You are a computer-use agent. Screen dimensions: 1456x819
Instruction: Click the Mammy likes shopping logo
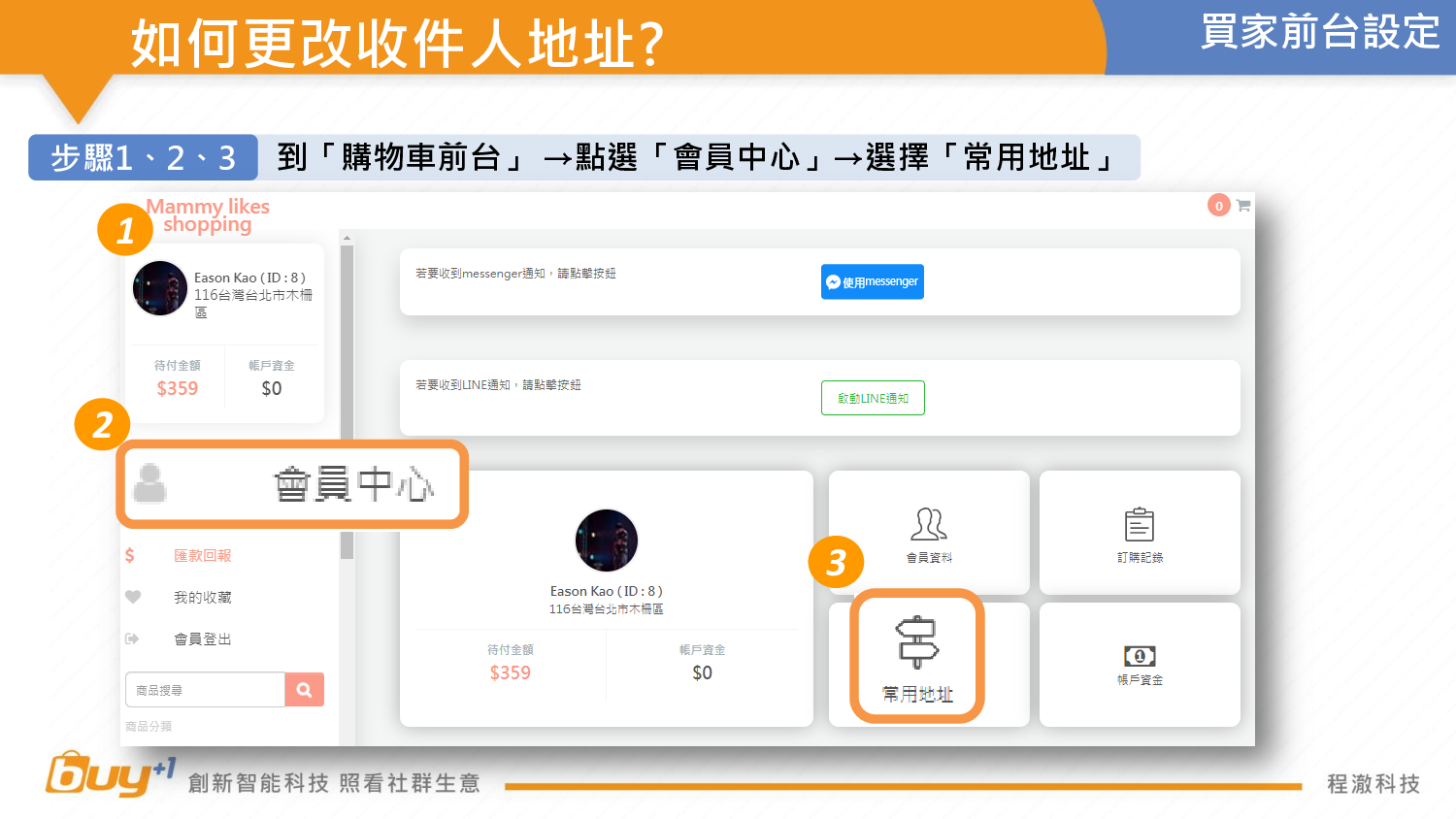pyautogui.click(x=208, y=215)
